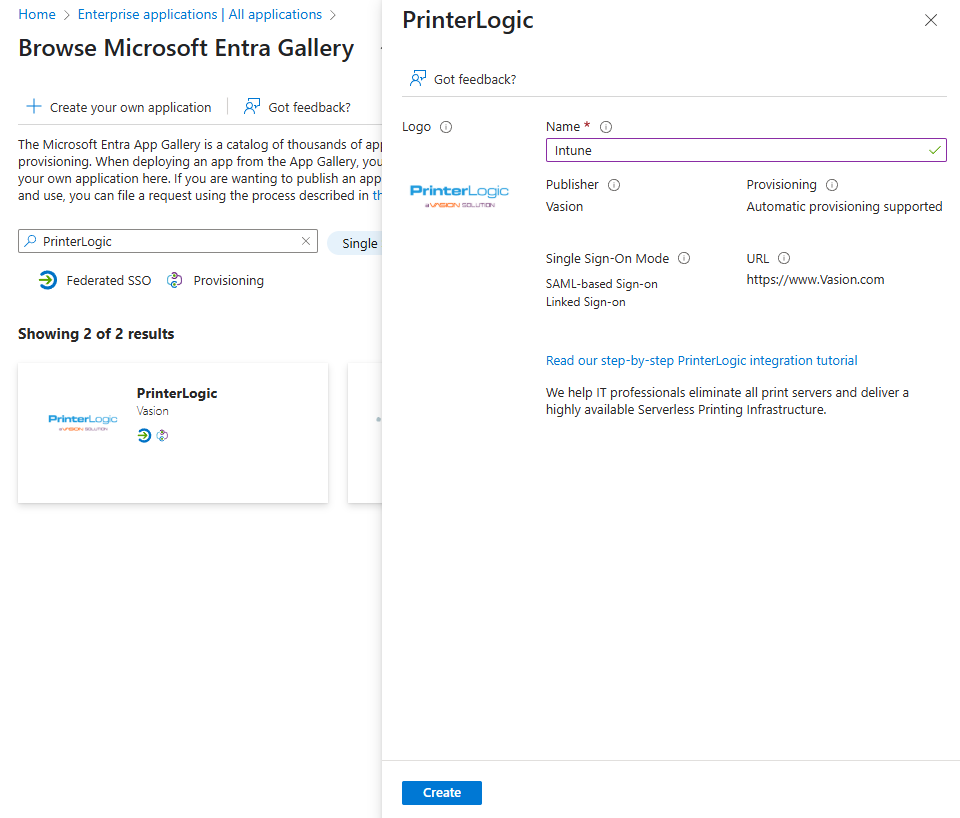Click the Showing 2 of 2 results heading
Viewport: 960px width, 818px height.
point(96,334)
